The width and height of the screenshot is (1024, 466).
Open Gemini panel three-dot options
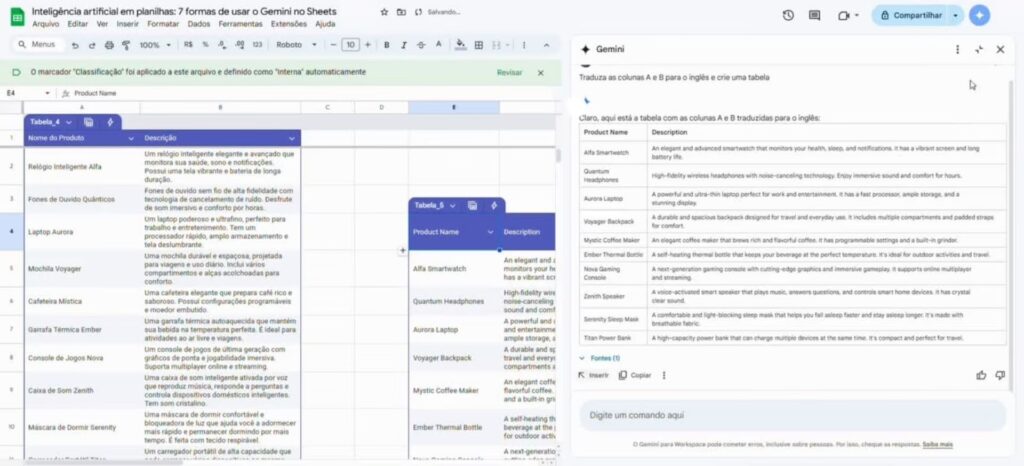(957, 50)
